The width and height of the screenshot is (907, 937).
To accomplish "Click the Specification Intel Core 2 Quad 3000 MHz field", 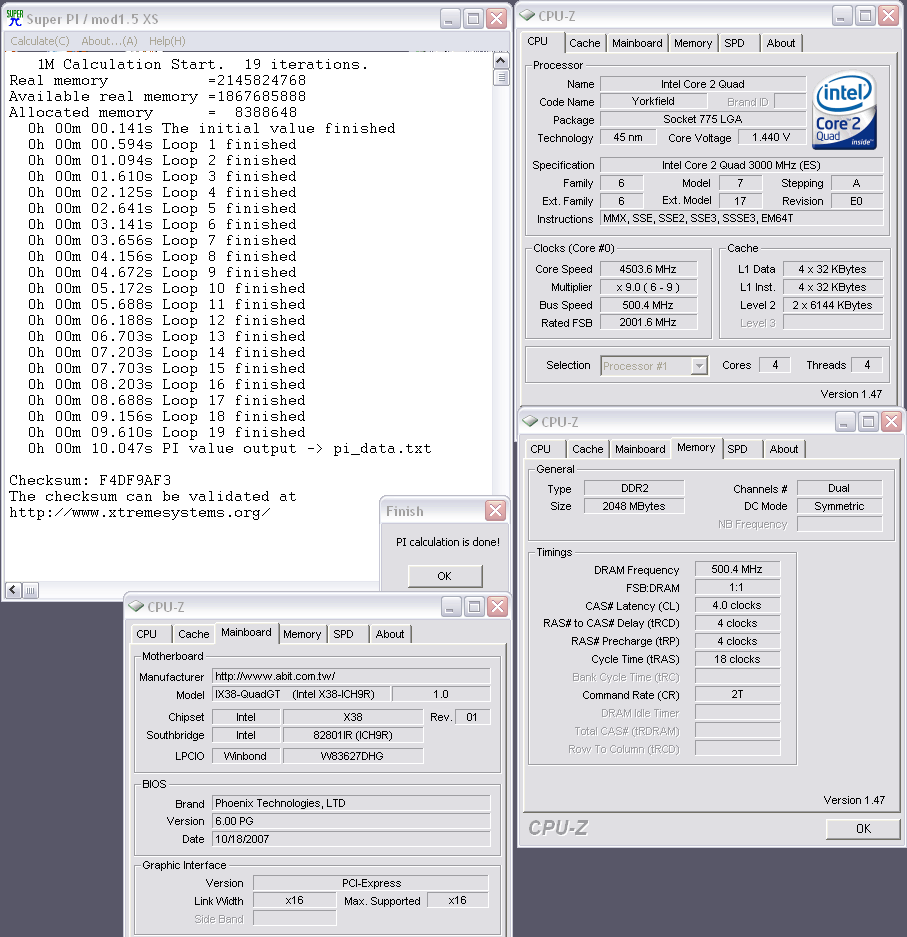I will (741, 164).
